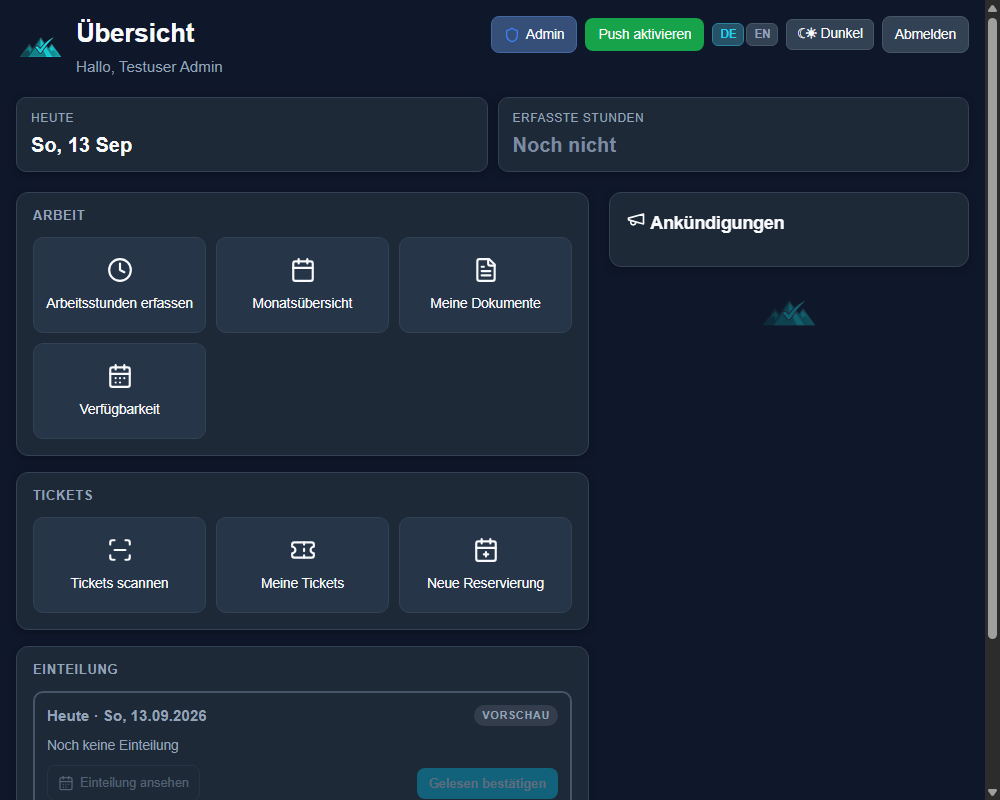Enable push via Push aktivieren
1000x800 pixels.
pyautogui.click(x=644, y=34)
